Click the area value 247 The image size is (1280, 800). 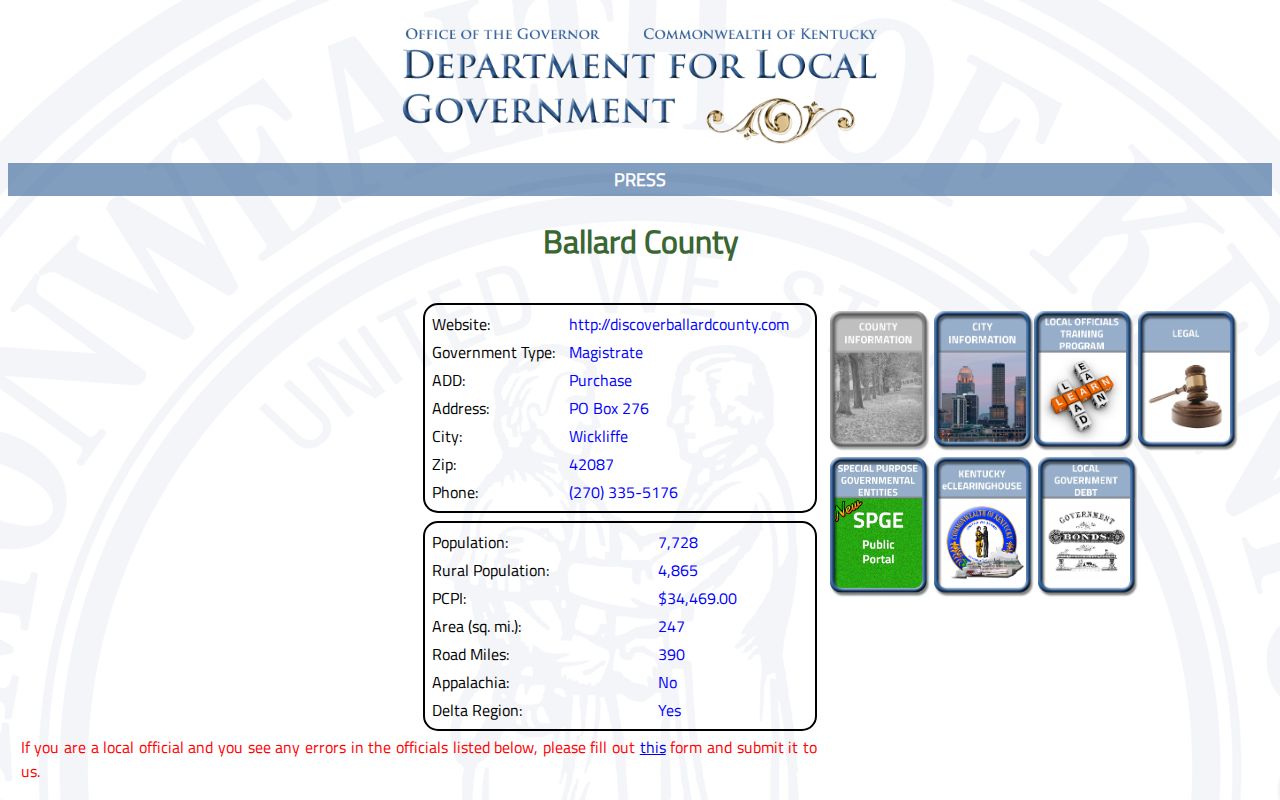point(671,627)
